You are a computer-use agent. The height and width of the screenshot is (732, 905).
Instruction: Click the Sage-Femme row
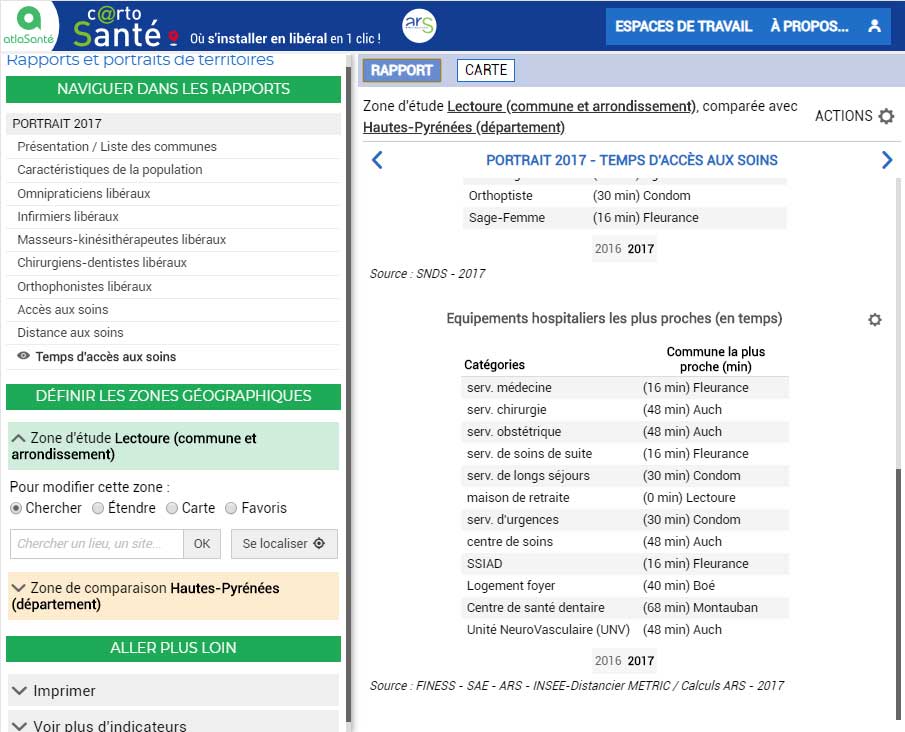(624, 218)
